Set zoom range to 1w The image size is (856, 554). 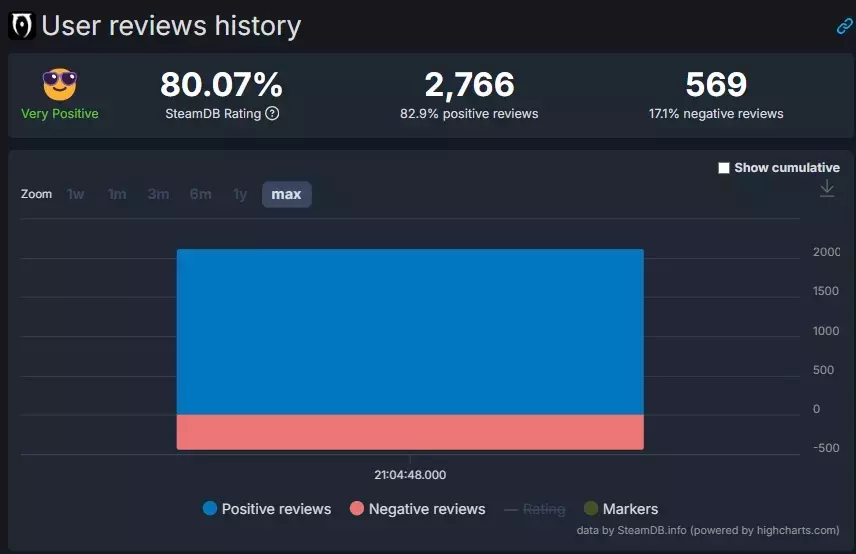click(x=76, y=194)
